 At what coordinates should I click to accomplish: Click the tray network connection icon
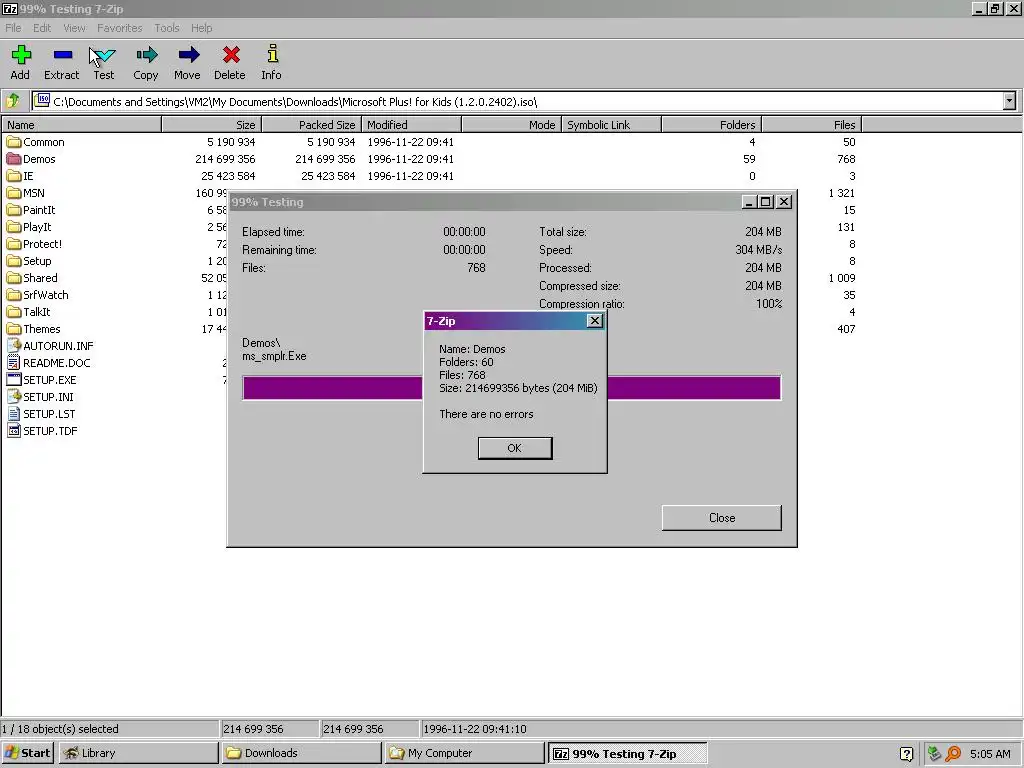(x=935, y=754)
